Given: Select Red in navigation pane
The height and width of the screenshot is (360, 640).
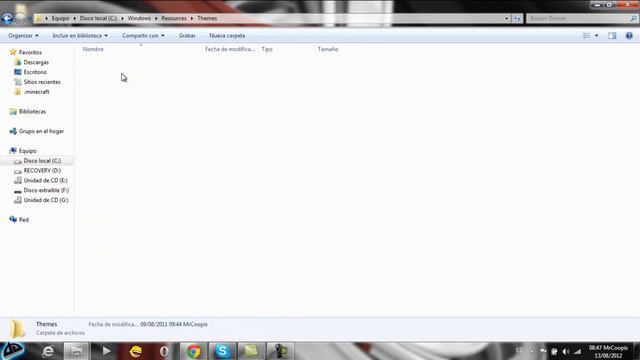Looking at the screenshot, I should pos(24,220).
